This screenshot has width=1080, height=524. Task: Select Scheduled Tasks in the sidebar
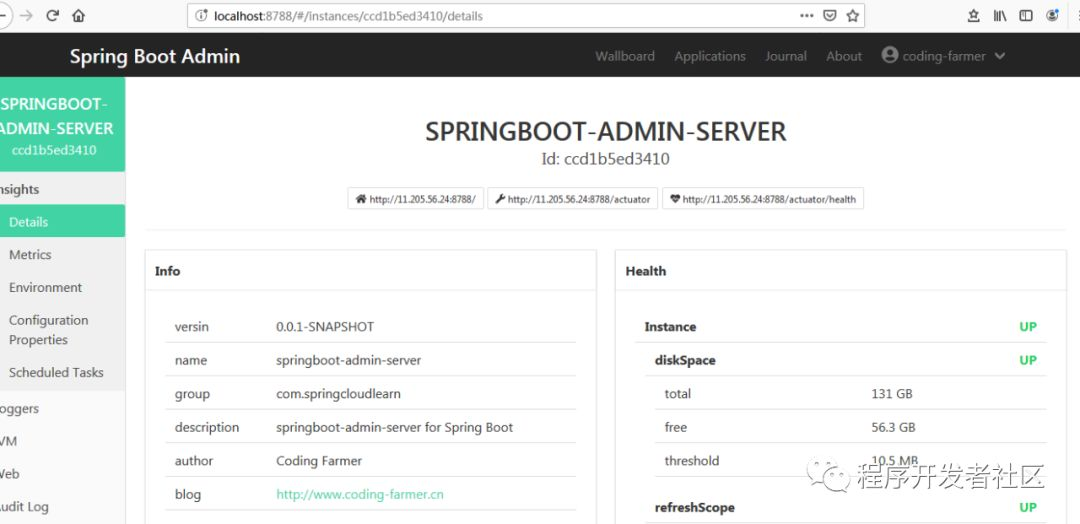point(62,373)
